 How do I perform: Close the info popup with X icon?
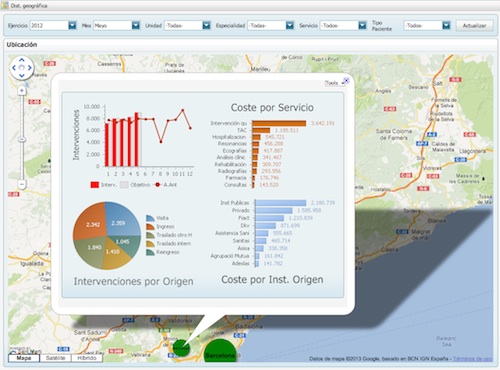click(346, 80)
